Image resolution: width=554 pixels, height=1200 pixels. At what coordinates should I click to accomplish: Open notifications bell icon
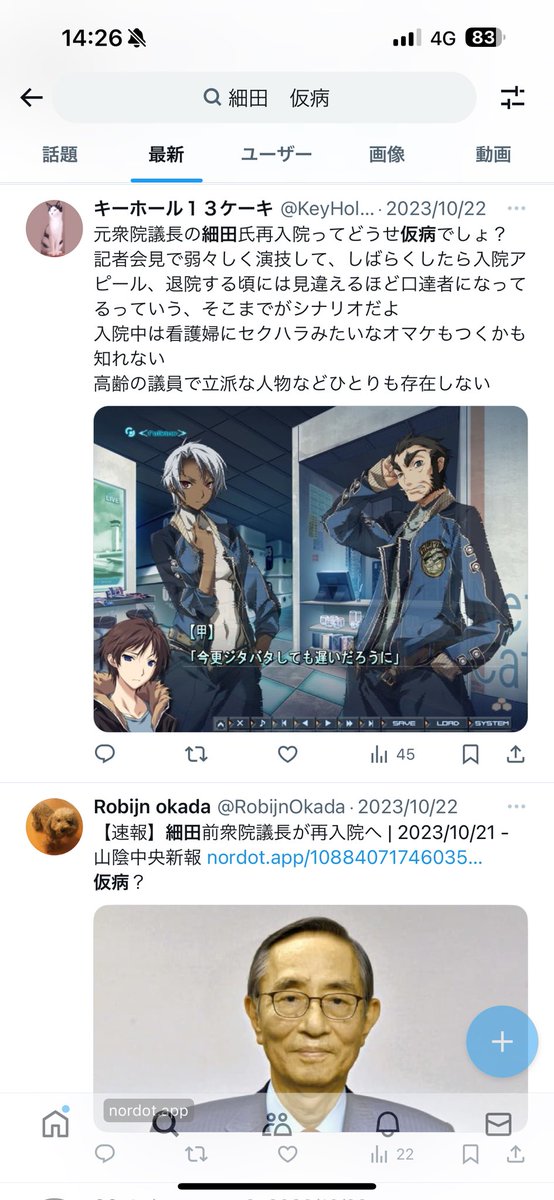pos(388,1124)
